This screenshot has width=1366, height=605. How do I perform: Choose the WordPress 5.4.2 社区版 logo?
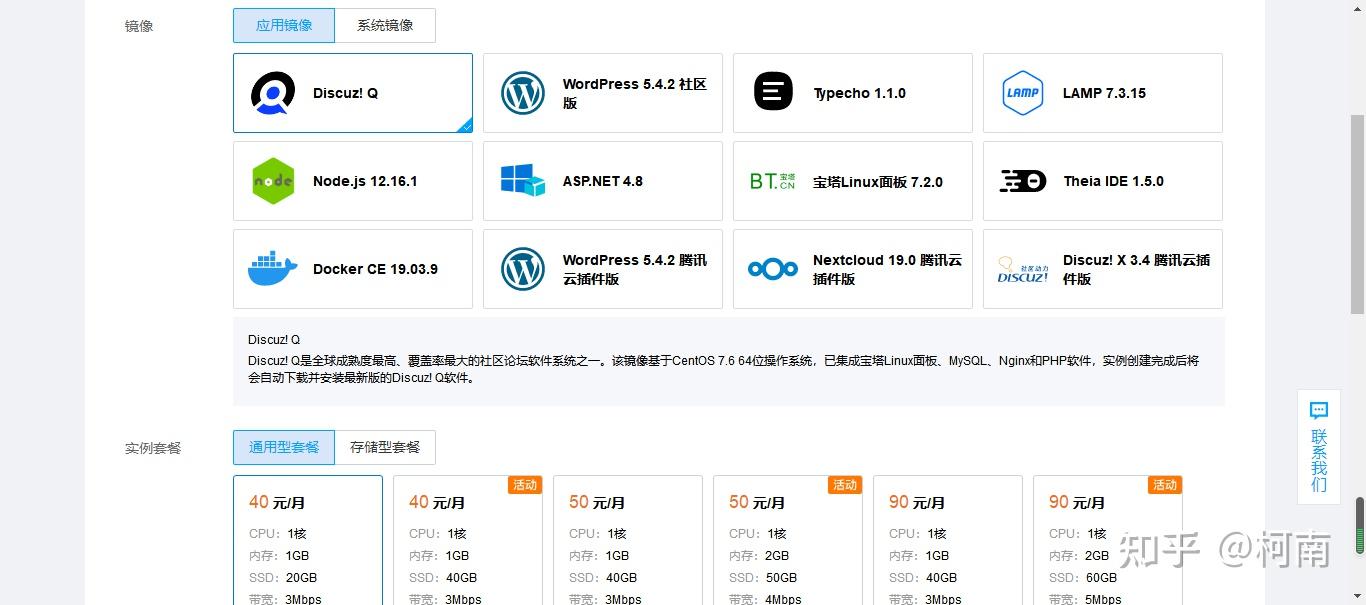tap(523, 93)
